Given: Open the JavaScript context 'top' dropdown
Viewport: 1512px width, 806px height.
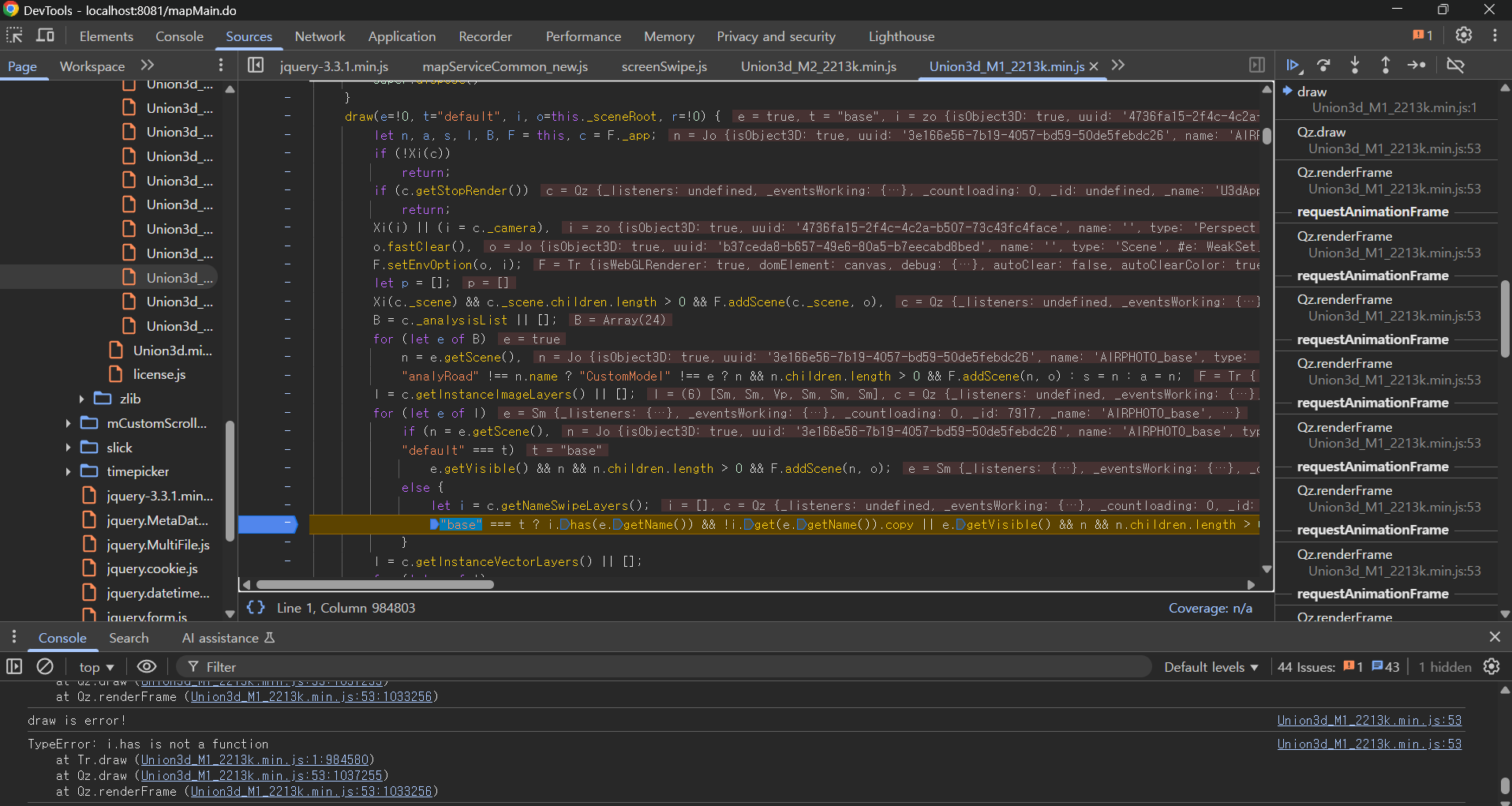Looking at the screenshot, I should [96, 668].
